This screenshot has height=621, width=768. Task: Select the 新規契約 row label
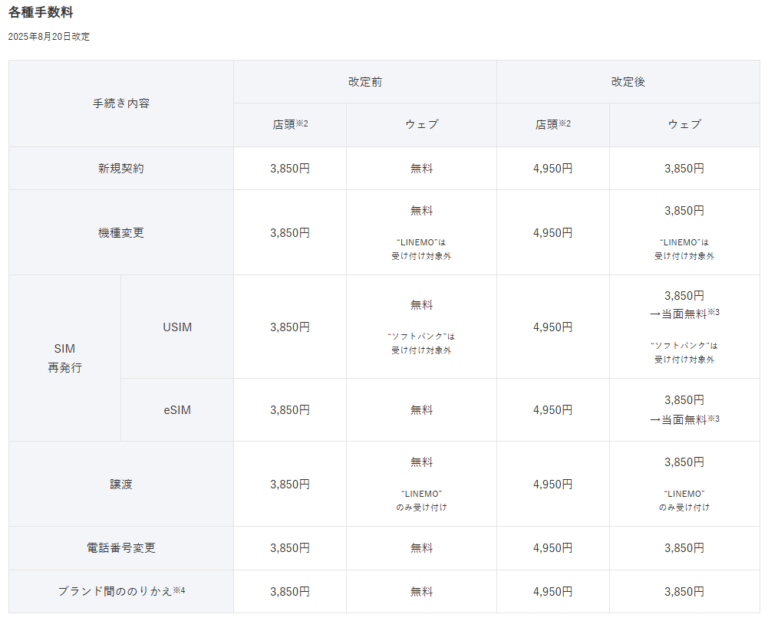click(x=121, y=168)
